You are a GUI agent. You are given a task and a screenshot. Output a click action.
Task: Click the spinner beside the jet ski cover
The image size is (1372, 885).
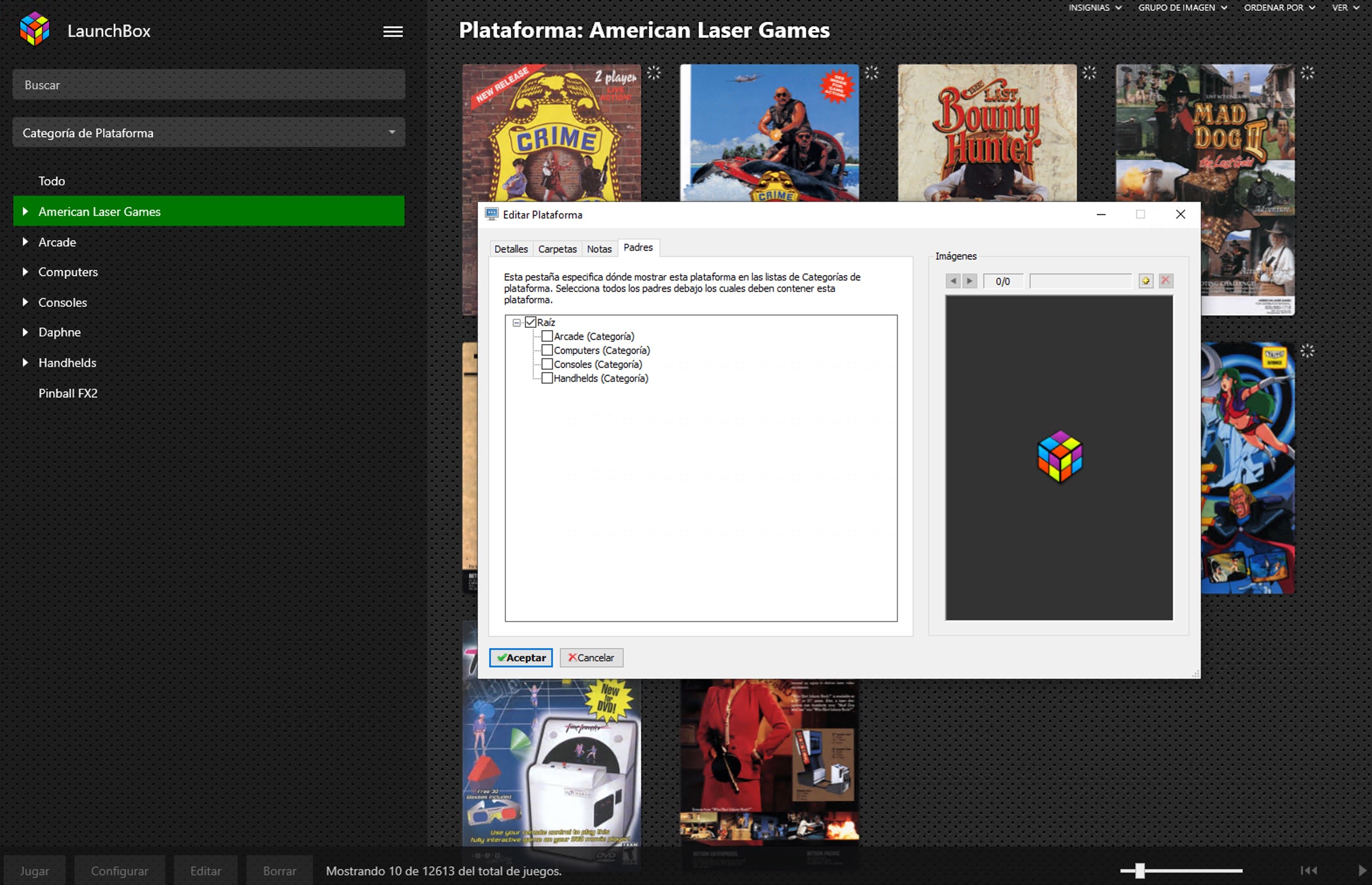click(x=871, y=73)
